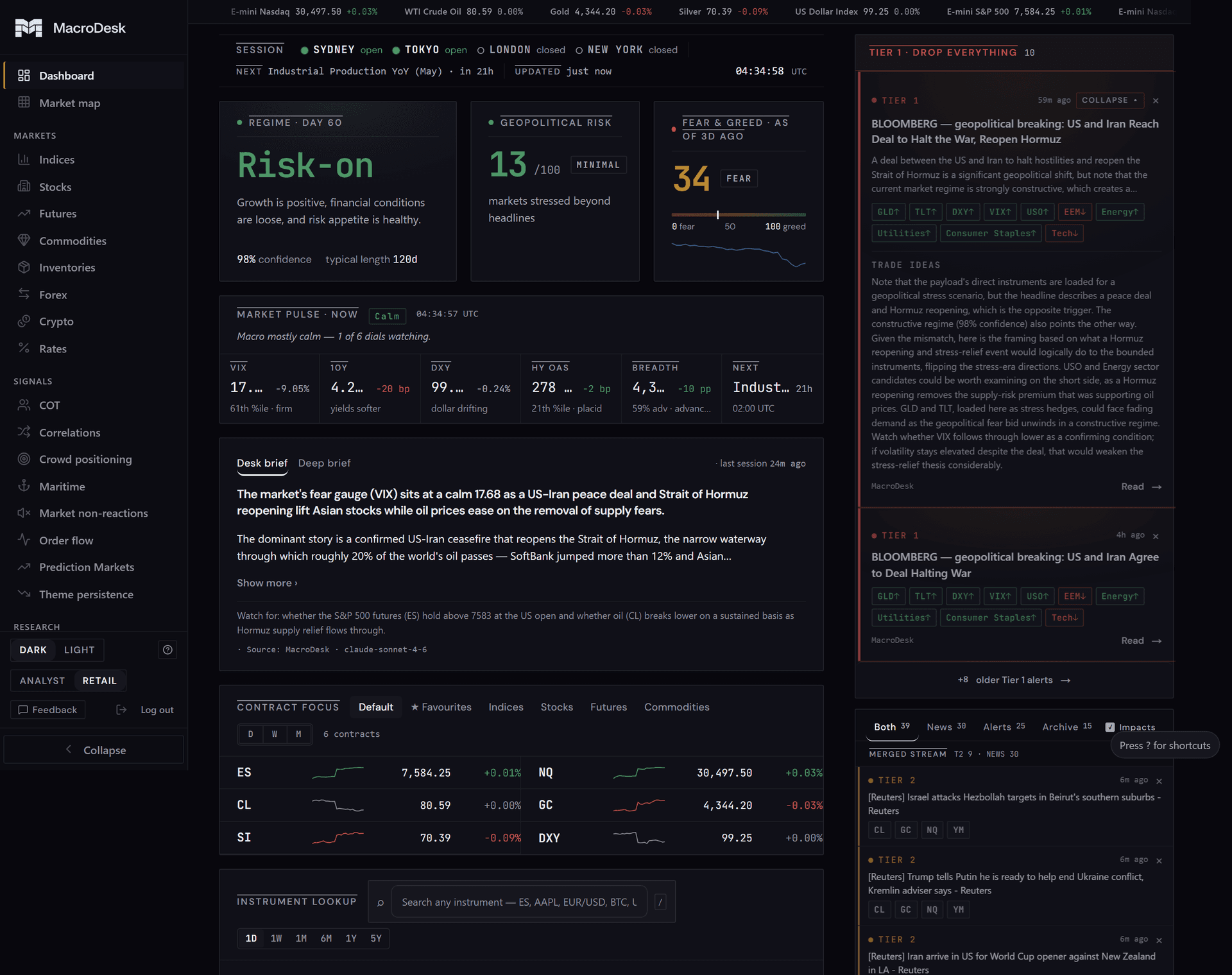This screenshot has width=1232, height=975.
Task: Open the Order flow pulse icon
Action: pyautogui.click(x=24, y=540)
